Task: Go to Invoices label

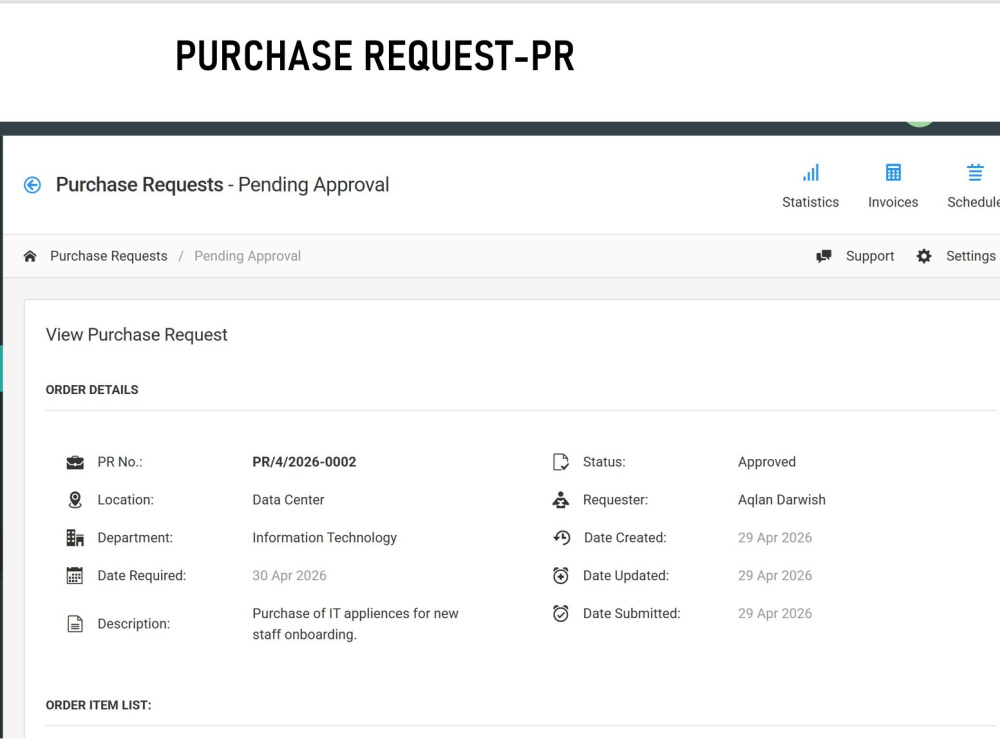Action: [x=893, y=202]
